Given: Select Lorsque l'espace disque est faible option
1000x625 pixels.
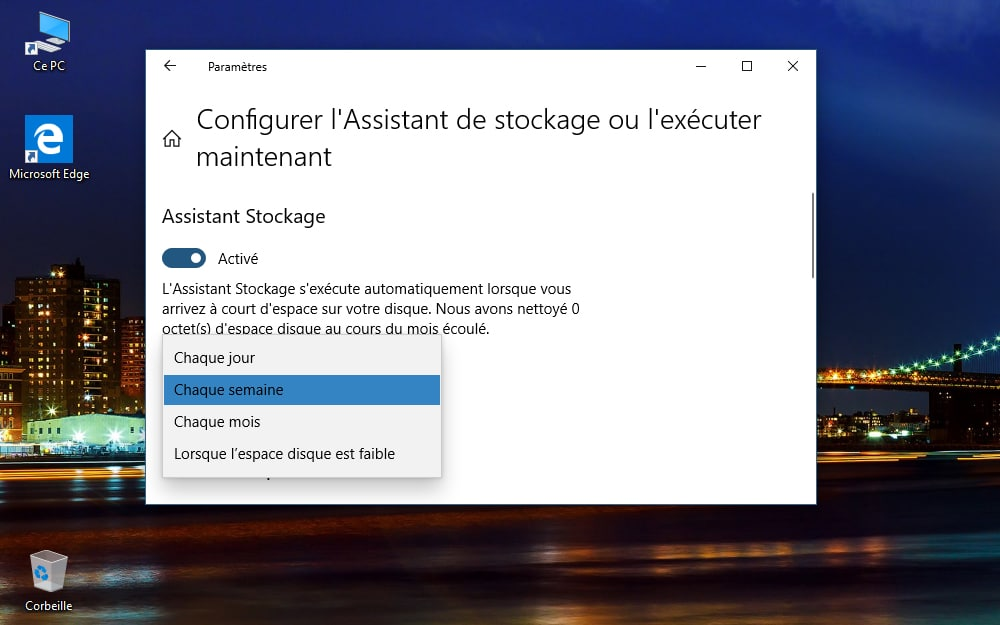Looking at the screenshot, I should (284, 454).
